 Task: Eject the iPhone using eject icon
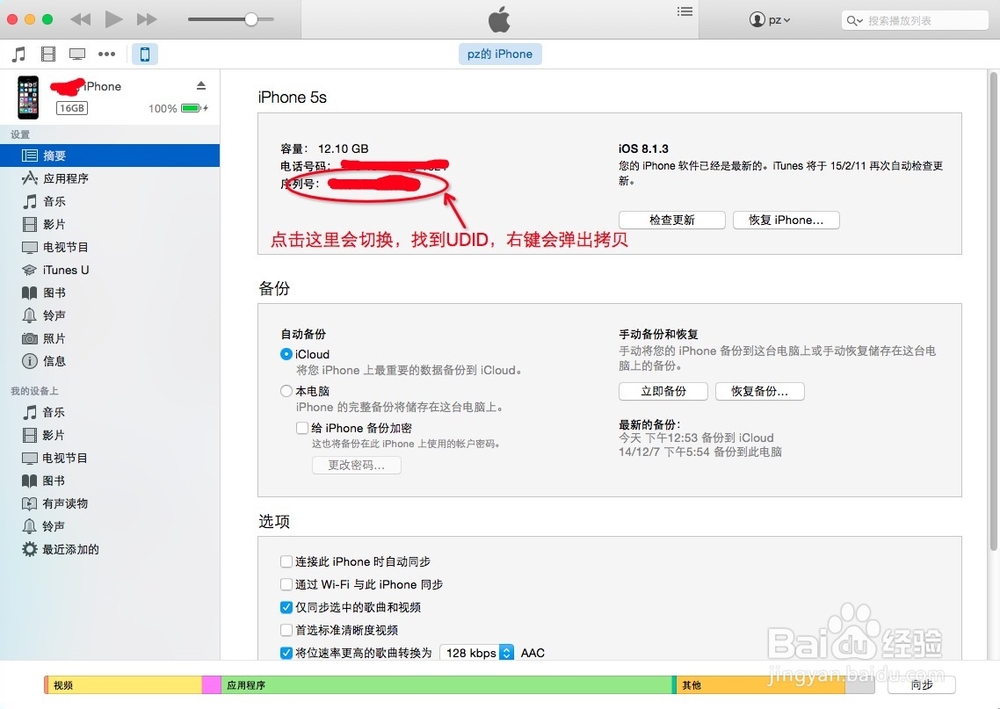(201, 85)
